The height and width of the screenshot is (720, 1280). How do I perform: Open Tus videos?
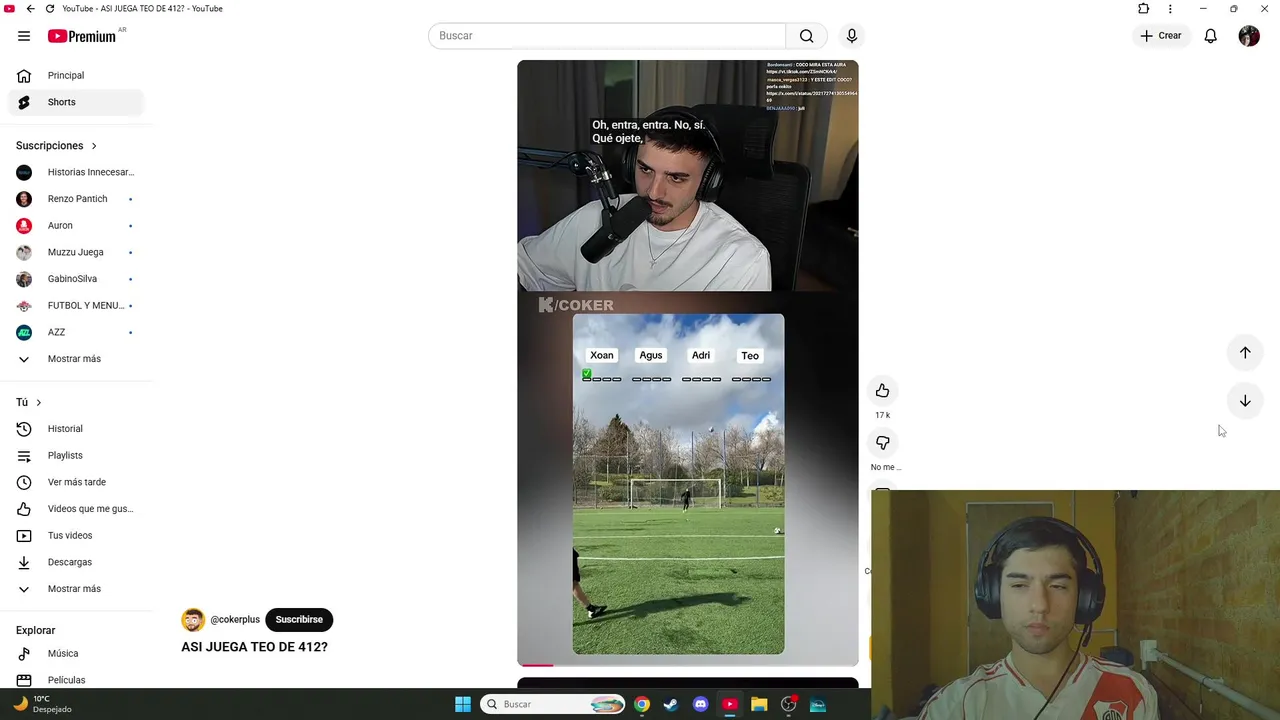(x=76, y=535)
